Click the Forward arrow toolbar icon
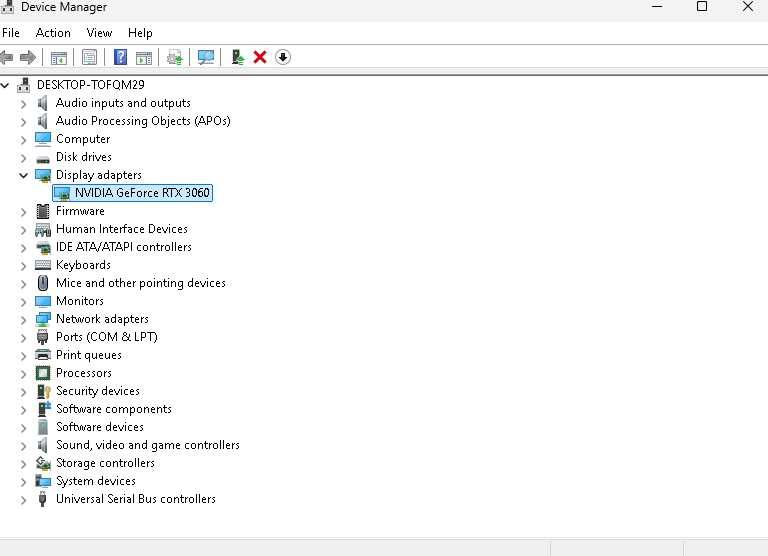 point(28,57)
